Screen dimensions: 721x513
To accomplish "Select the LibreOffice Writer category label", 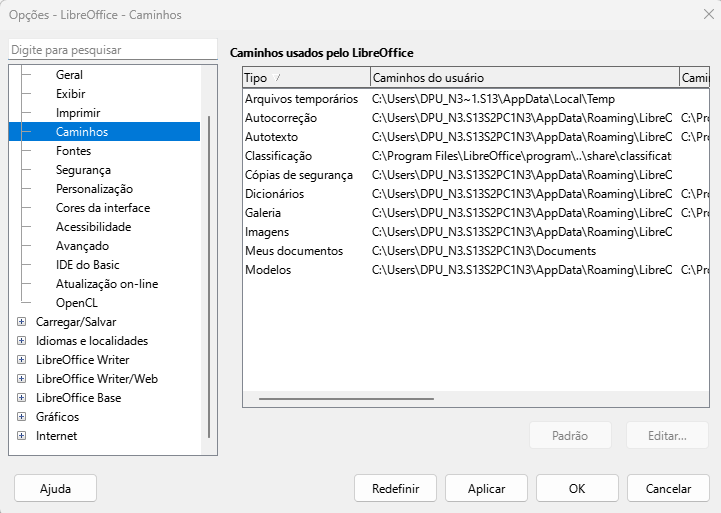I will coord(82,359).
